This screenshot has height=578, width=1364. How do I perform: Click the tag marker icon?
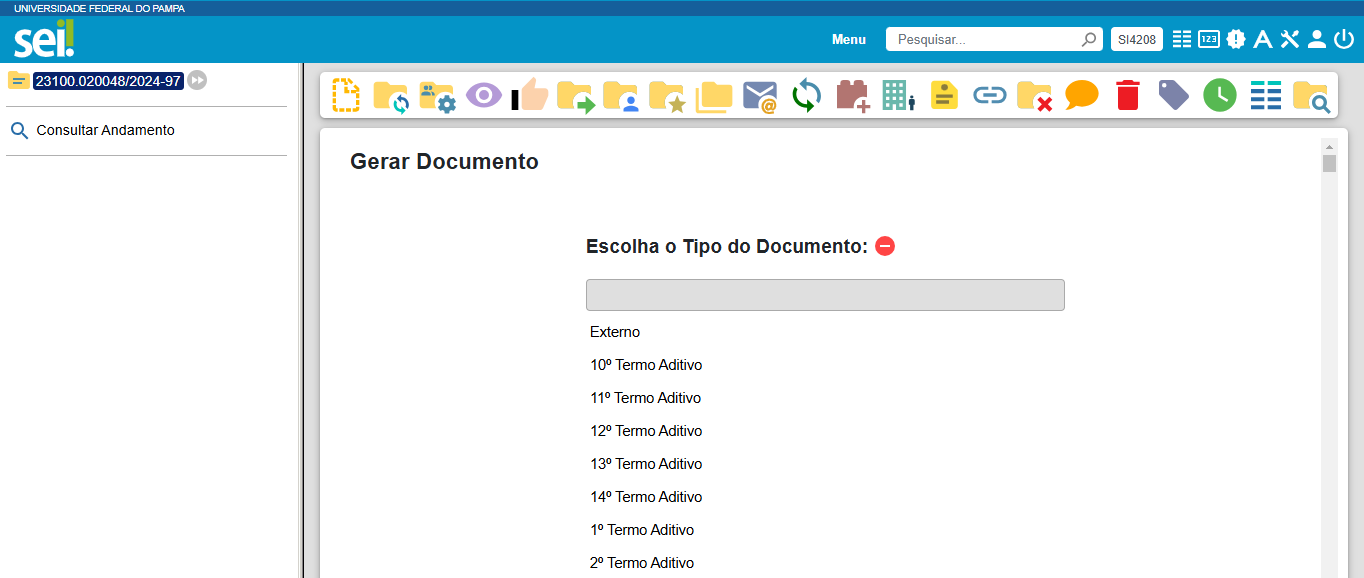click(1173, 95)
